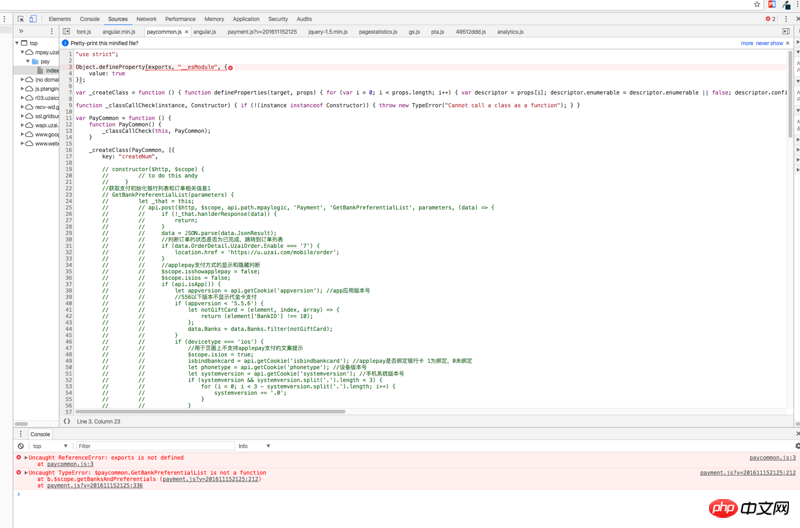Open the 'top' execution context dropdown
This screenshot has width=800, height=528.
coord(49,446)
